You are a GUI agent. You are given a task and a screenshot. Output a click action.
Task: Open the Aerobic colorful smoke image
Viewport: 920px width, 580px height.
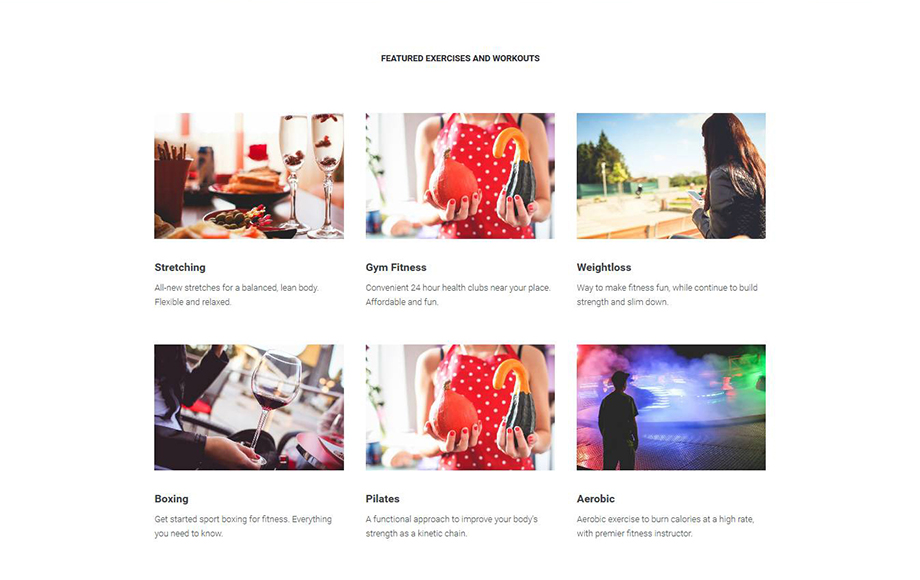[x=671, y=407]
